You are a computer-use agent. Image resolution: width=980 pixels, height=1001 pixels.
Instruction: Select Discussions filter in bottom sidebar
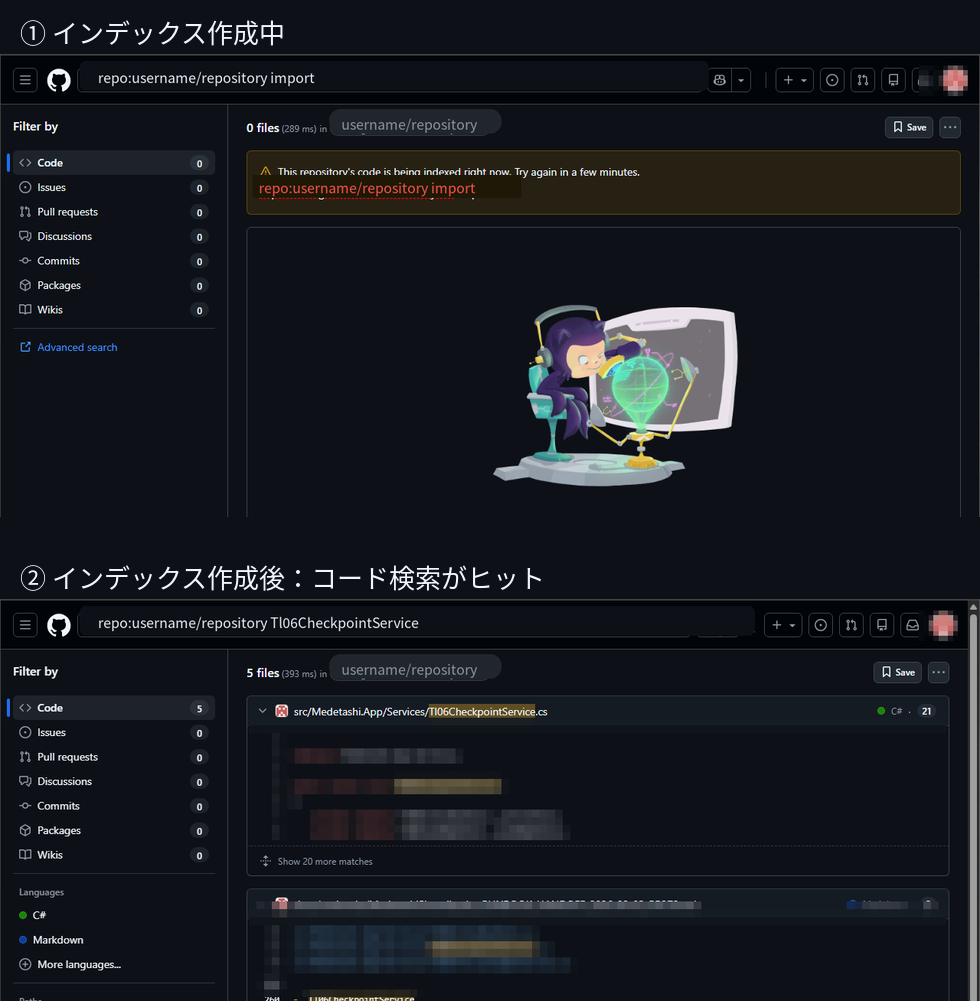pyautogui.click(x=114, y=781)
